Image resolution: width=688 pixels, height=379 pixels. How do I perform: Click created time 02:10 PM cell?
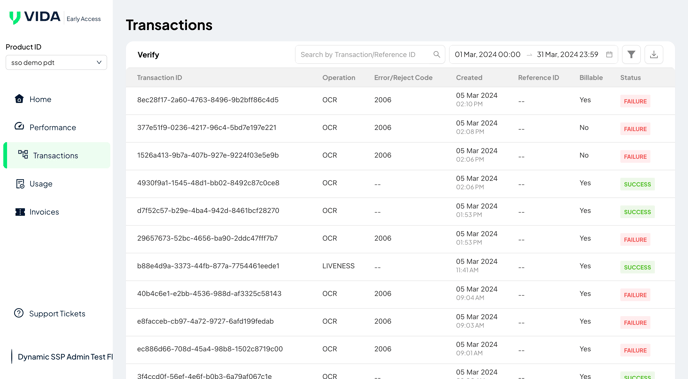point(469,104)
